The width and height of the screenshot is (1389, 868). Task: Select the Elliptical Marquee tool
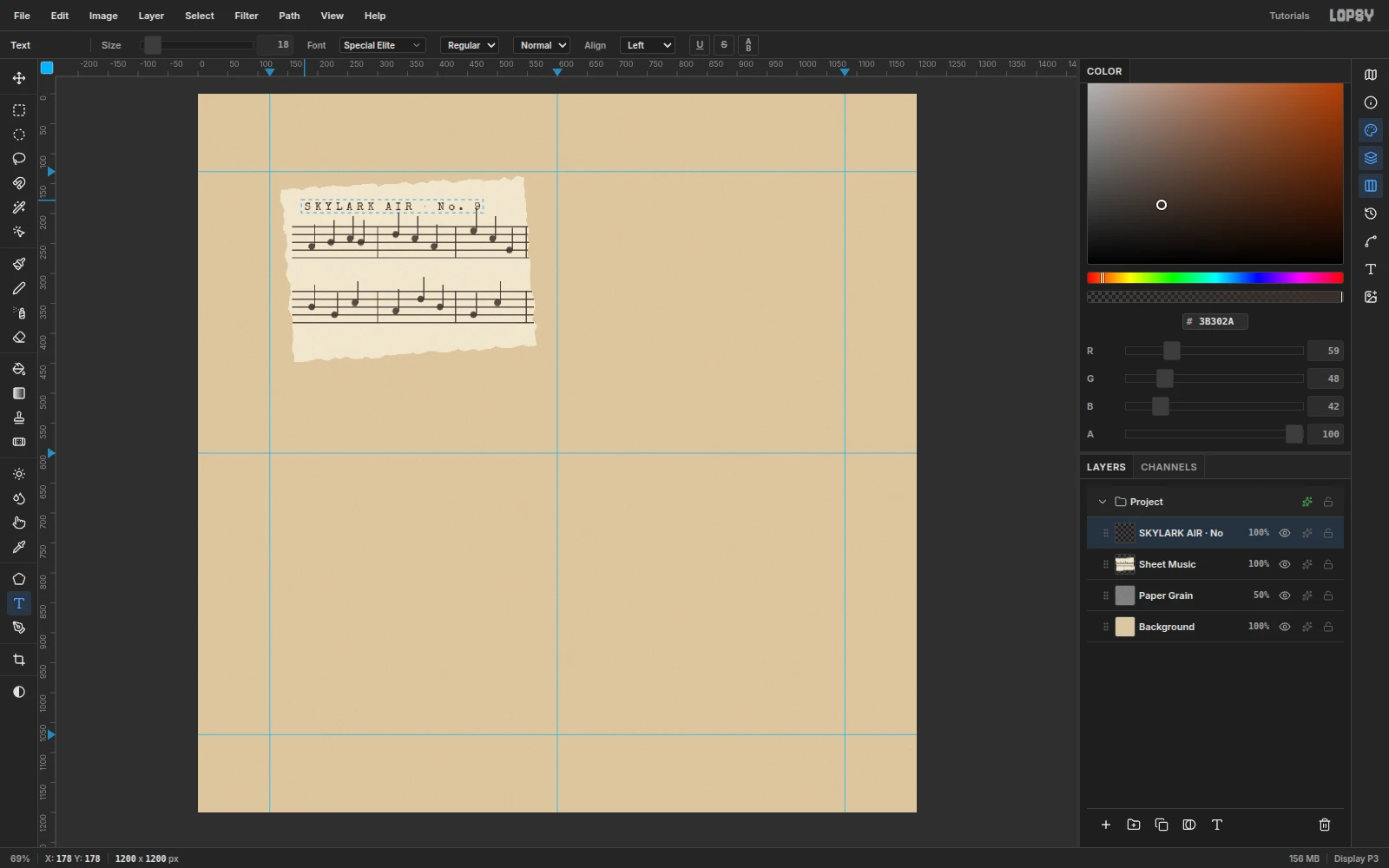(x=19, y=135)
